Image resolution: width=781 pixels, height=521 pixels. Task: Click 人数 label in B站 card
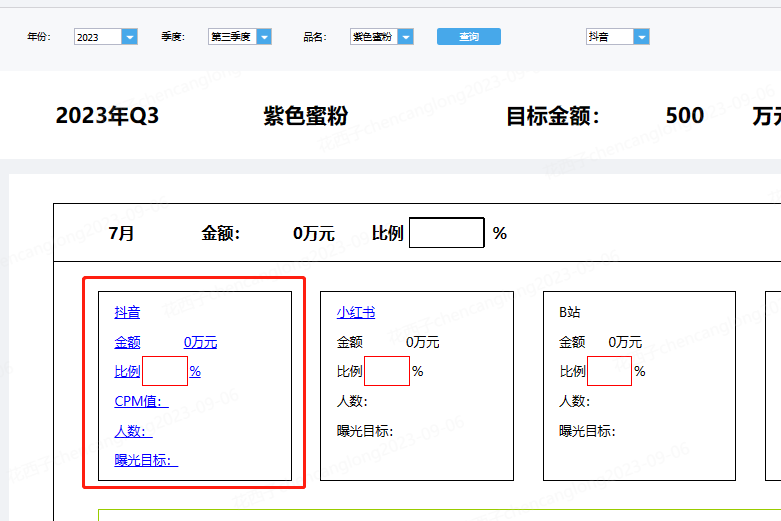tap(574, 401)
